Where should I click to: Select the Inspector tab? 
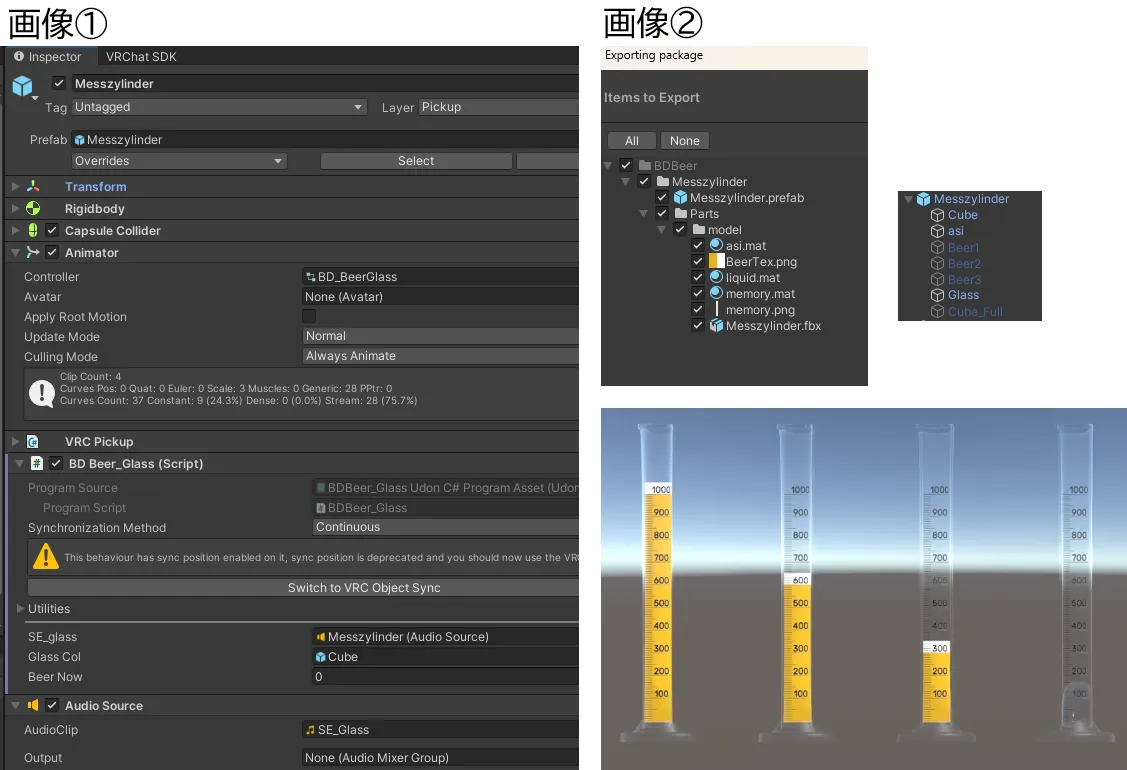coord(48,57)
